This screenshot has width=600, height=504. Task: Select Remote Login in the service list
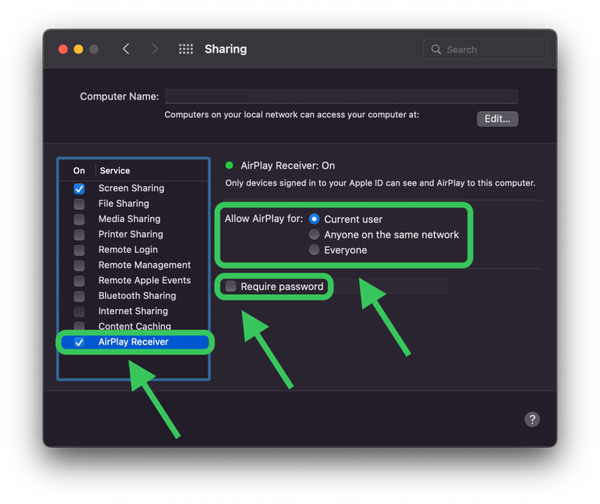coord(130,250)
